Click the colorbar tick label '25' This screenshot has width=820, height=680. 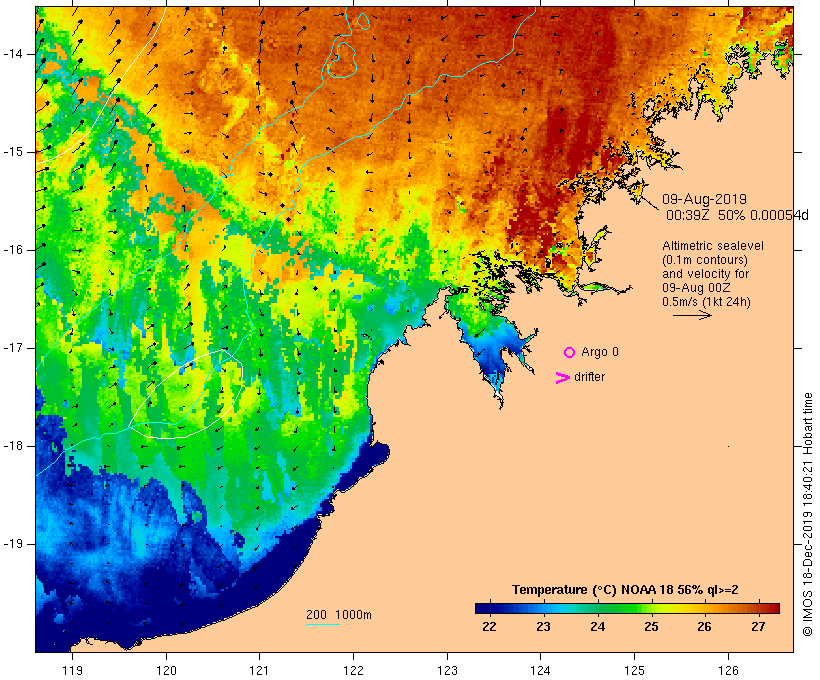pos(651,627)
